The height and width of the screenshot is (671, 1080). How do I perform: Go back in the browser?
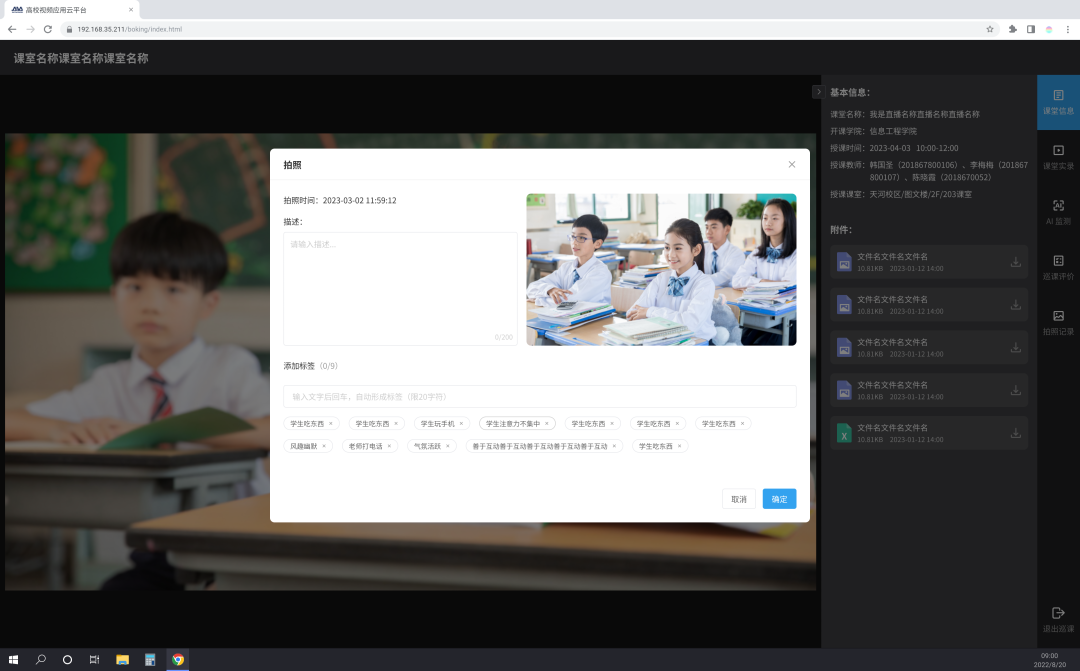12,29
